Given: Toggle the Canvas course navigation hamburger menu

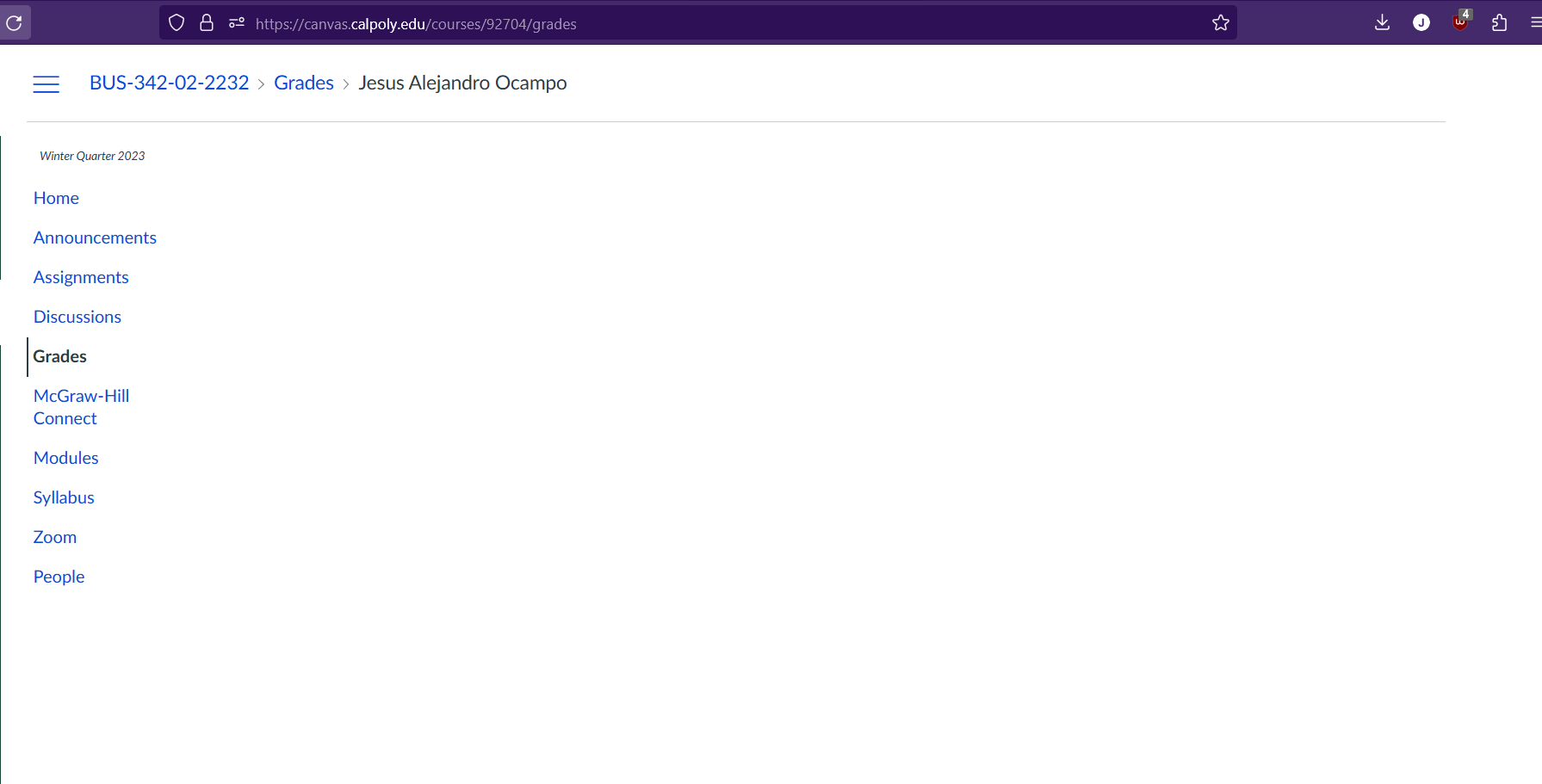Looking at the screenshot, I should pos(46,83).
